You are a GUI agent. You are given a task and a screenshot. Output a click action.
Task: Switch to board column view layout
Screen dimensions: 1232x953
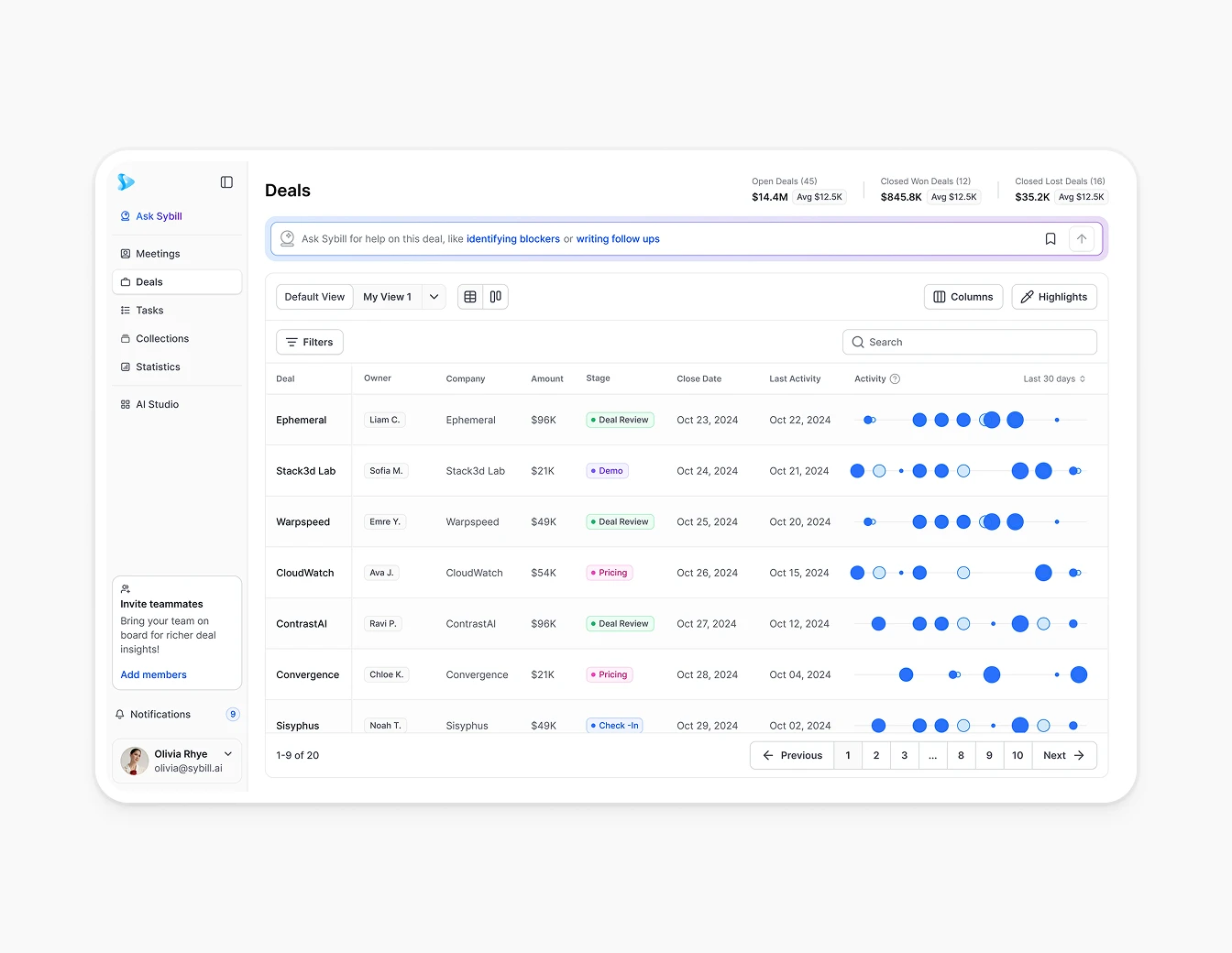tap(496, 297)
